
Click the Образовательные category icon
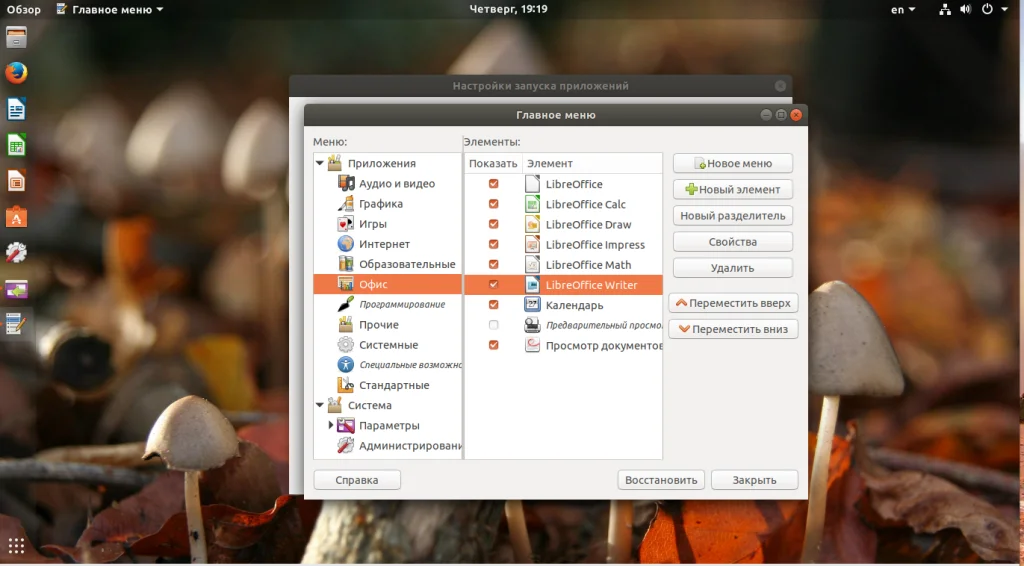click(345, 264)
